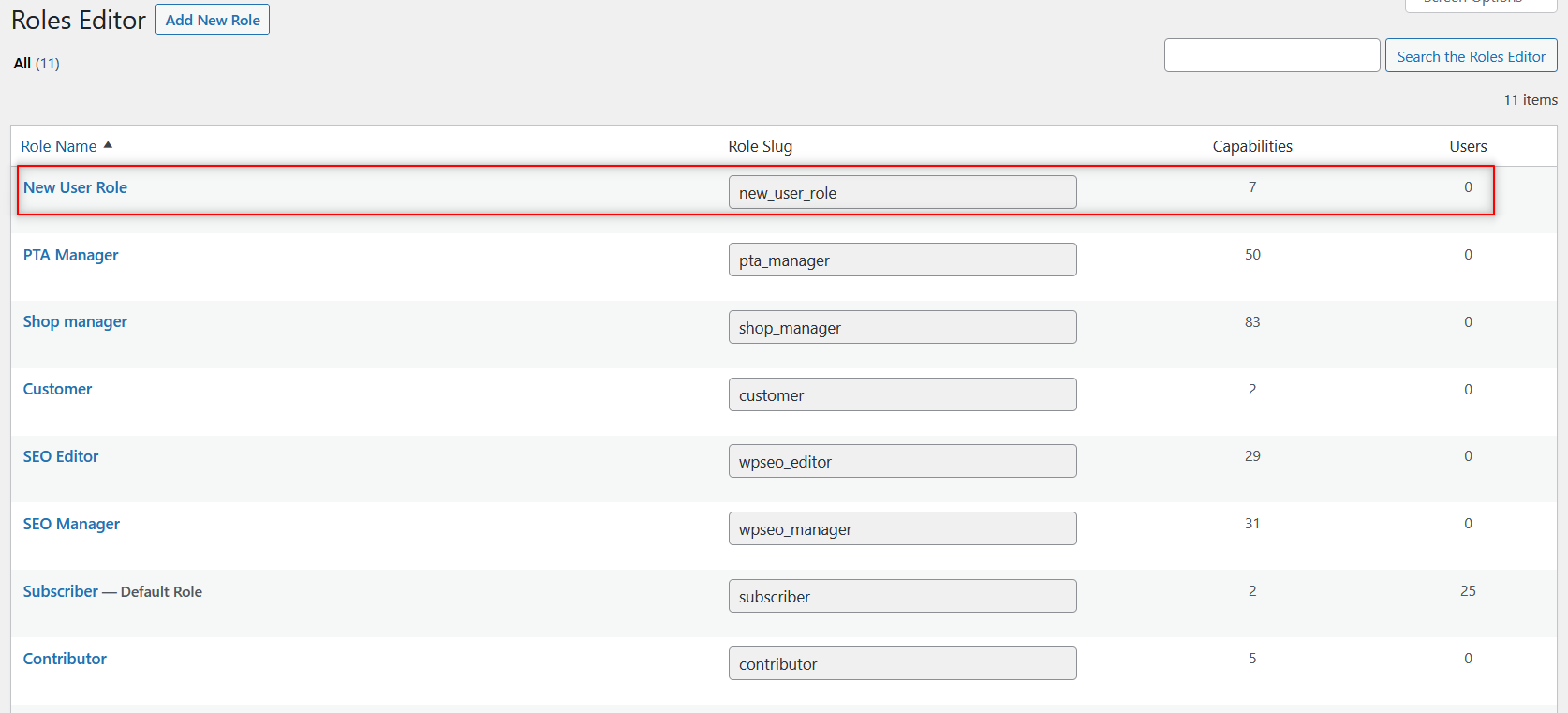Select the All (11) filter link

pyautogui.click(x=37, y=63)
